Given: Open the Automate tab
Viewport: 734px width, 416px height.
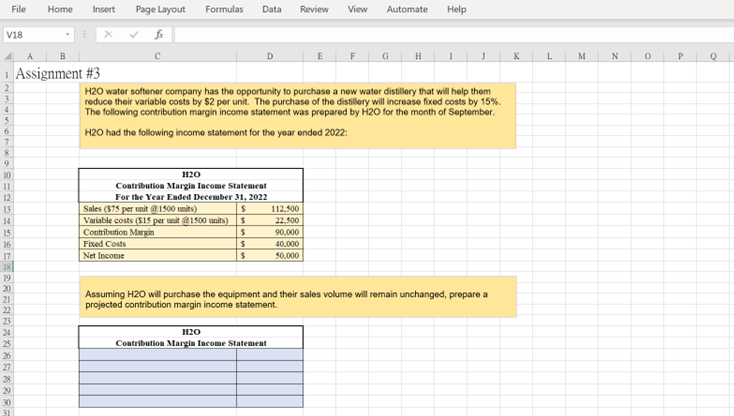Looking at the screenshot, I should [407, 9].
